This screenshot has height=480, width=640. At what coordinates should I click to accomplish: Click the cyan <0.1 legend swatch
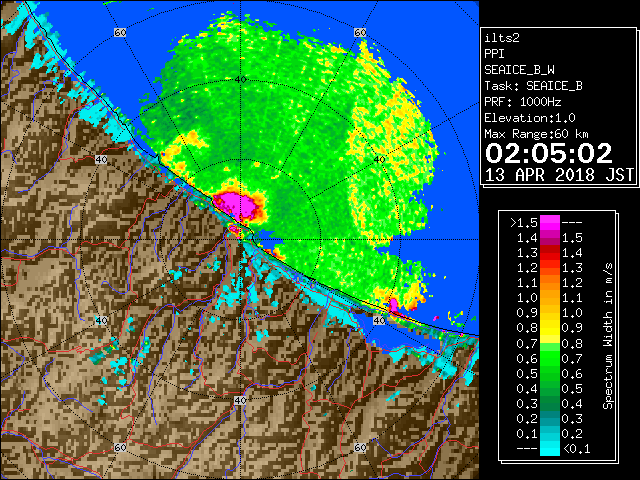click(x=549, y=449)
